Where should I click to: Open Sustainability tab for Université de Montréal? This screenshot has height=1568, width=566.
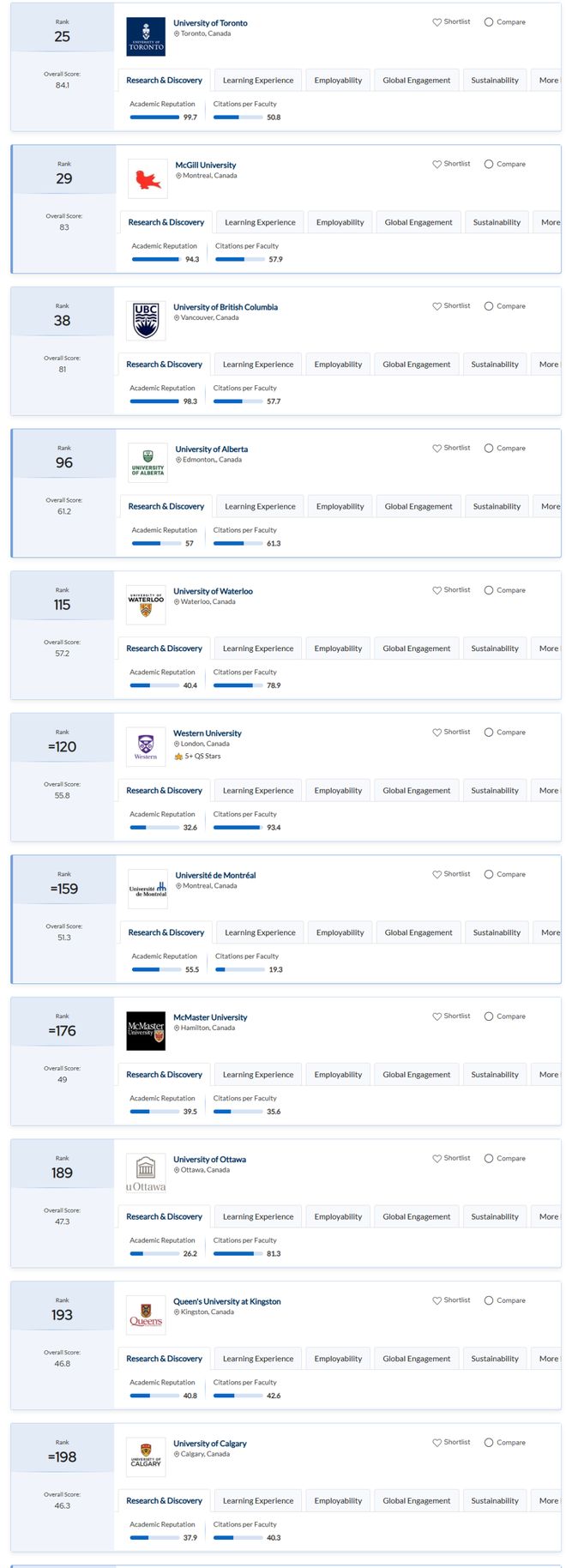pyautogui.click(x=497, y=932)
